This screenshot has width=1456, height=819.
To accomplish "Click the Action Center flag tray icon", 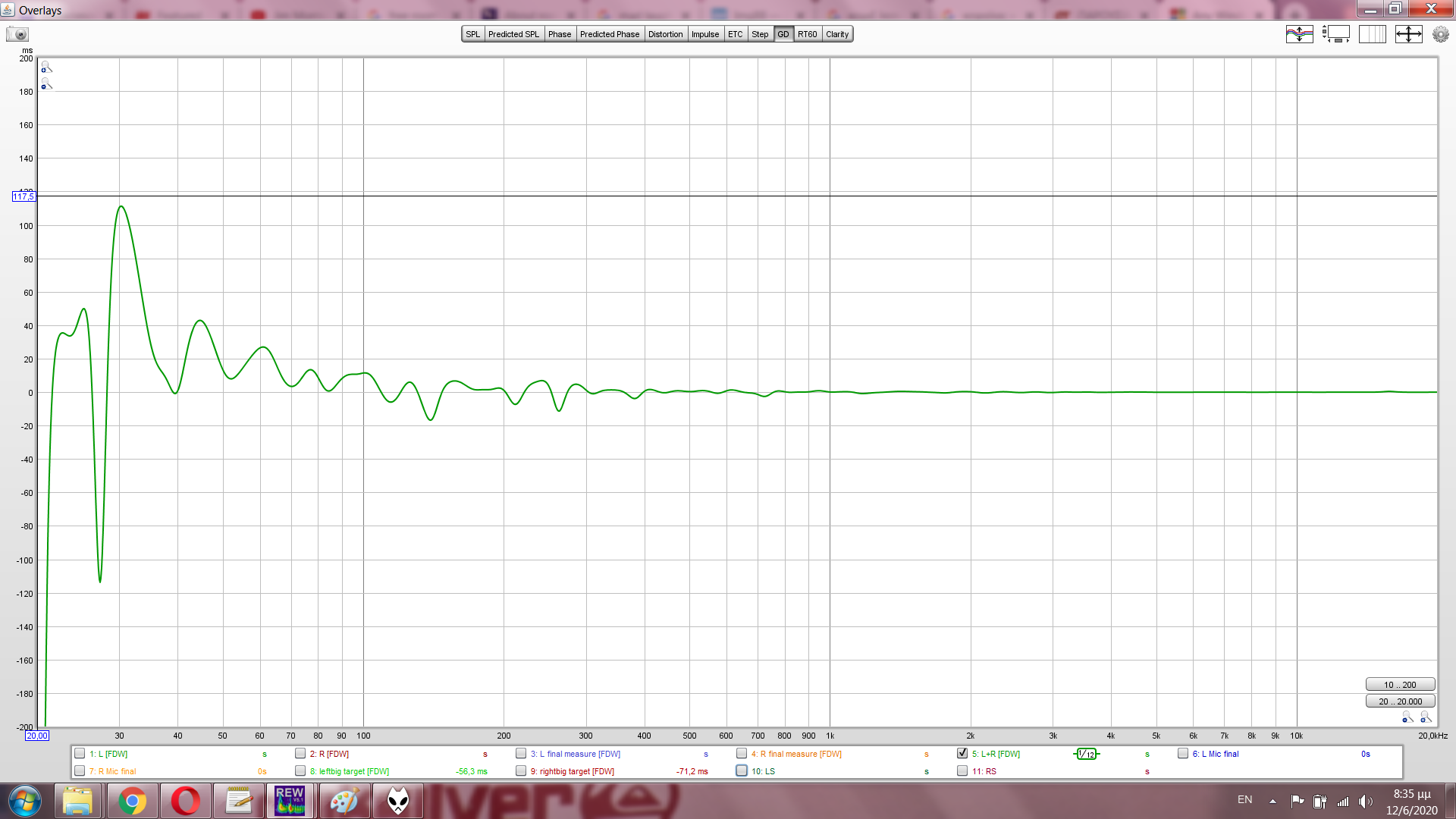I will [x=1297, y=801].
